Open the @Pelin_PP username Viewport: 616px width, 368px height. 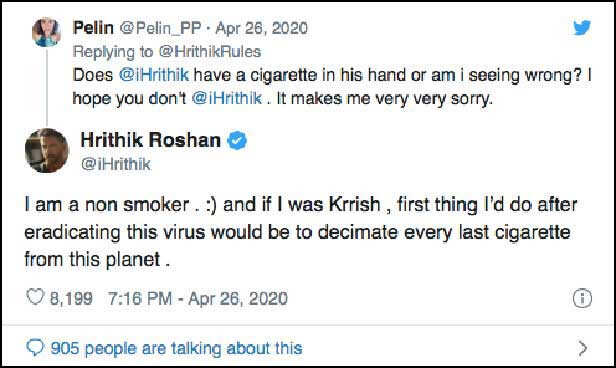160,28
